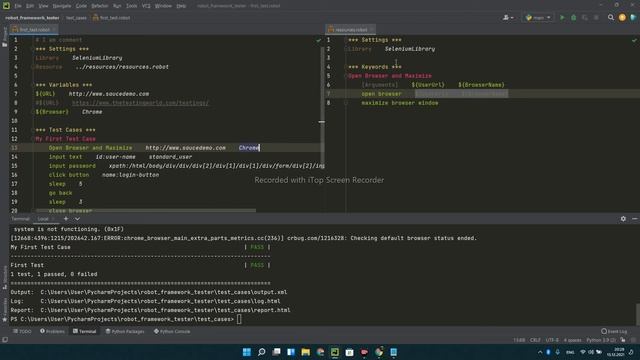Click the grayed-out stop button in run toolbar
The width and height of the screenshot is (640, 360).
(x=596, y=18)
